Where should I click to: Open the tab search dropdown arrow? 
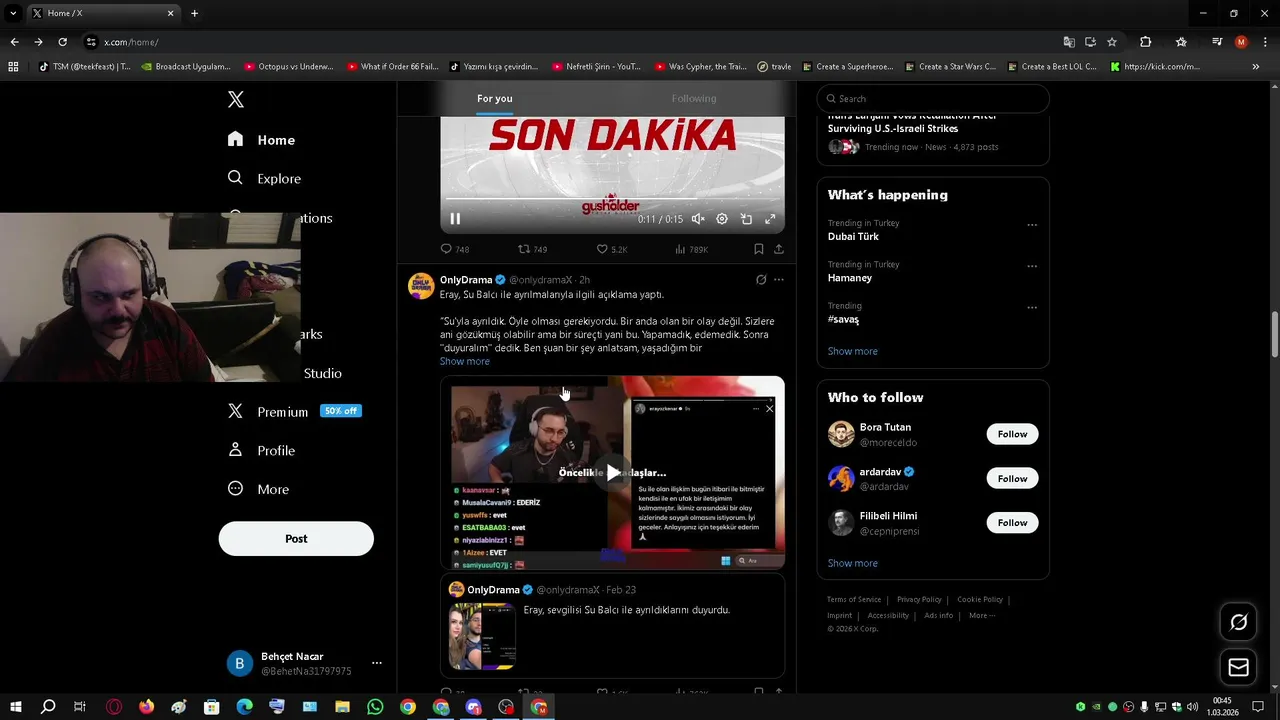tap(13, 13)
